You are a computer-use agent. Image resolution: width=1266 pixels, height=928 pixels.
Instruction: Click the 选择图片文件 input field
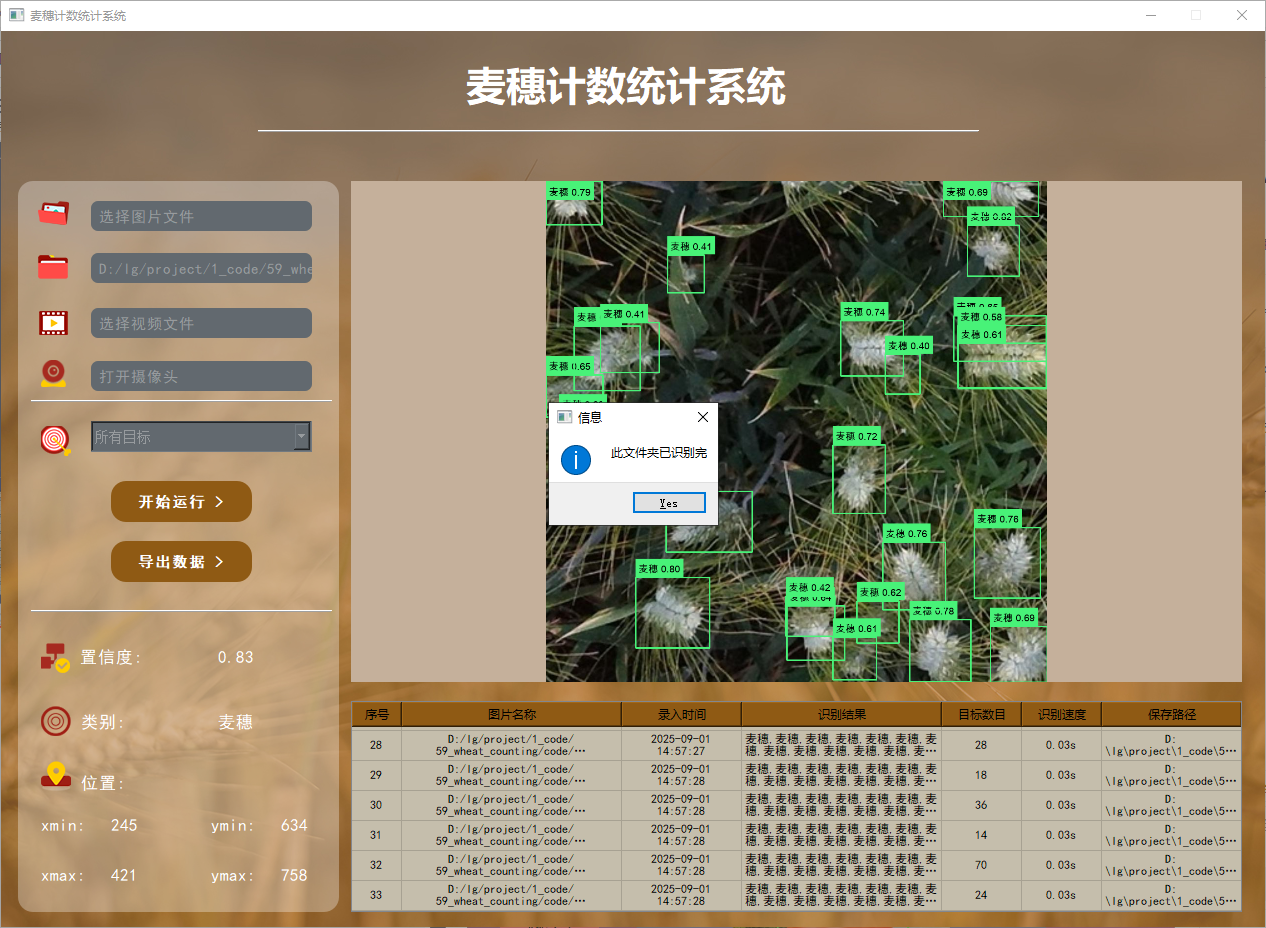click(201, 216)
